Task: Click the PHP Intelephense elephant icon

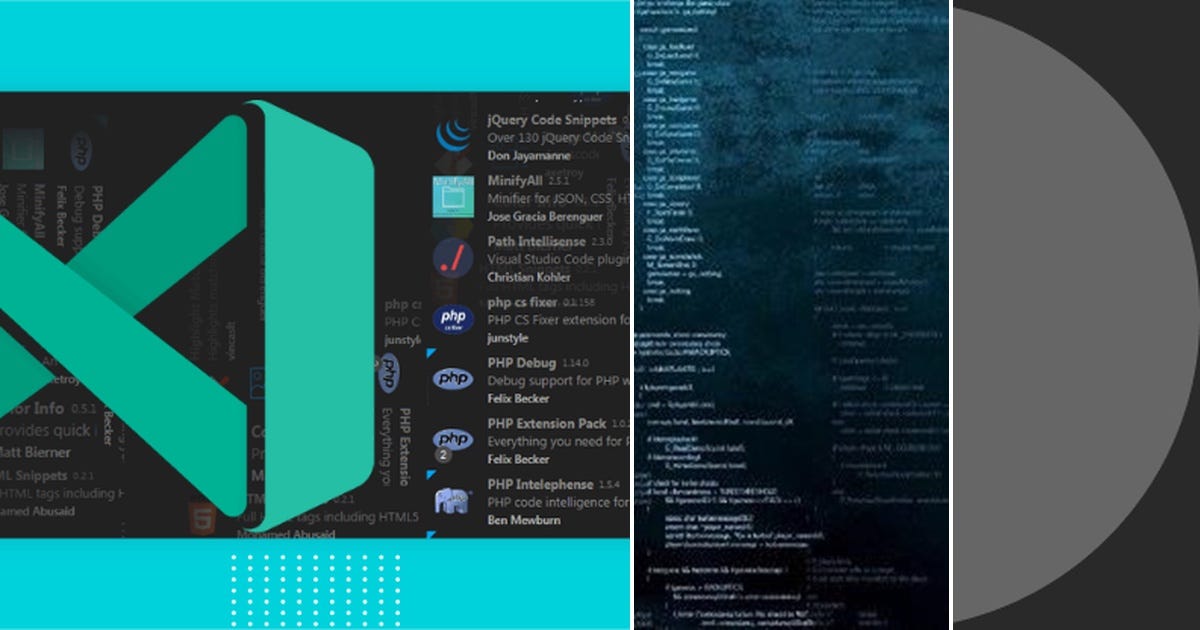Action: point(451,501)
